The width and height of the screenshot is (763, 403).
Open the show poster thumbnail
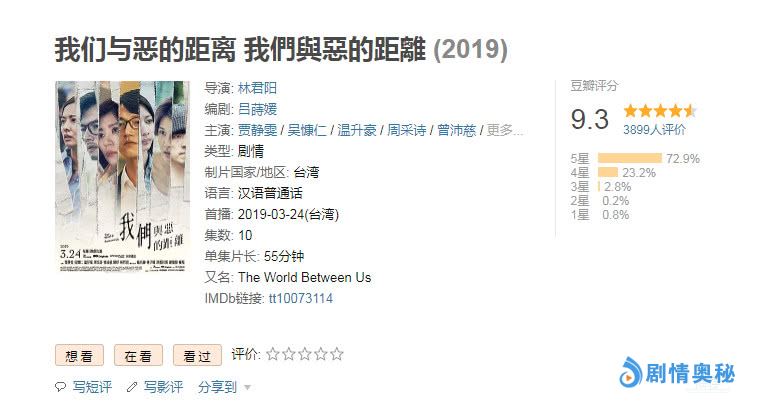[122, 177]
